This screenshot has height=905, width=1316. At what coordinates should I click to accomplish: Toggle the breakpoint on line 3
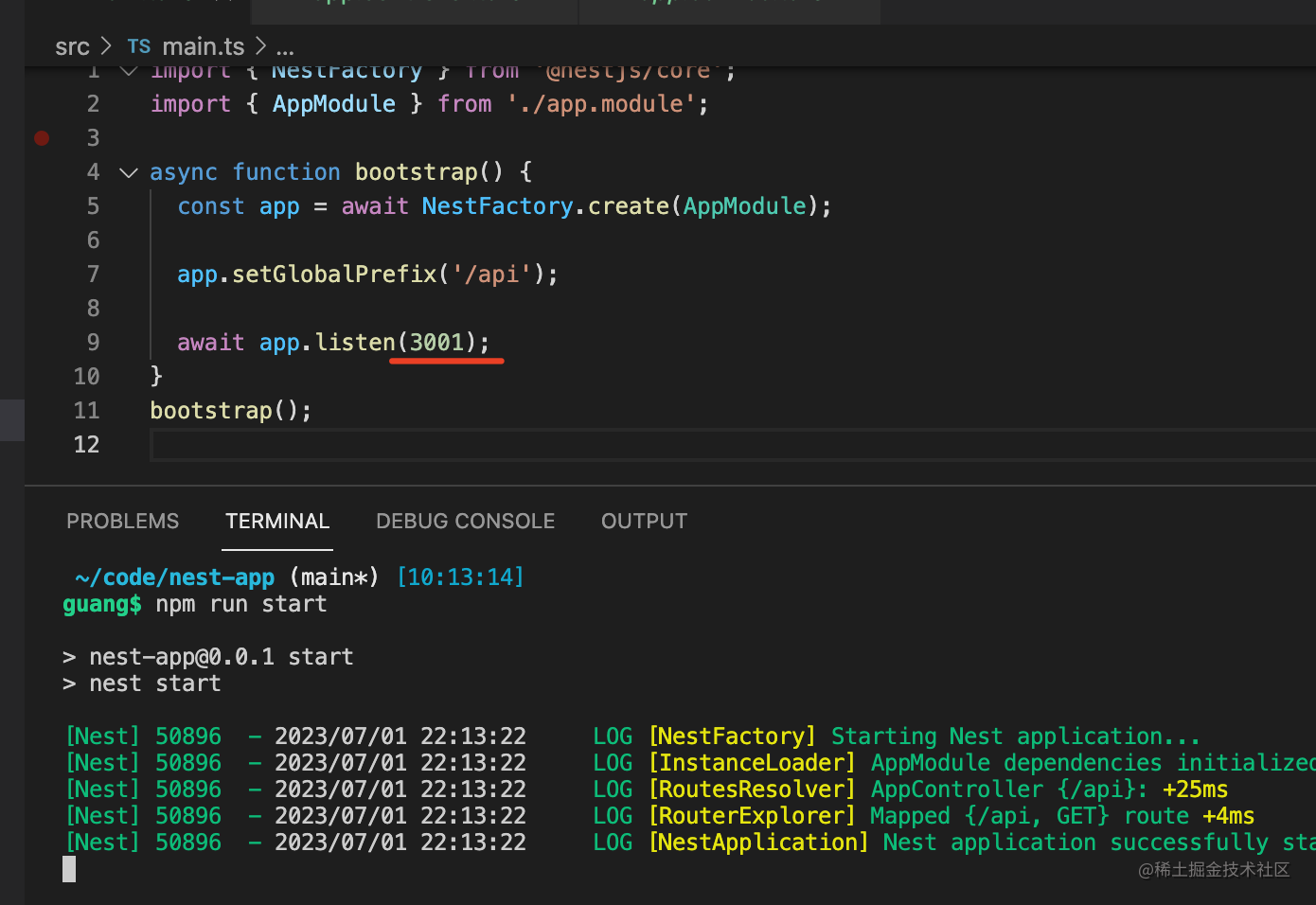42,138
